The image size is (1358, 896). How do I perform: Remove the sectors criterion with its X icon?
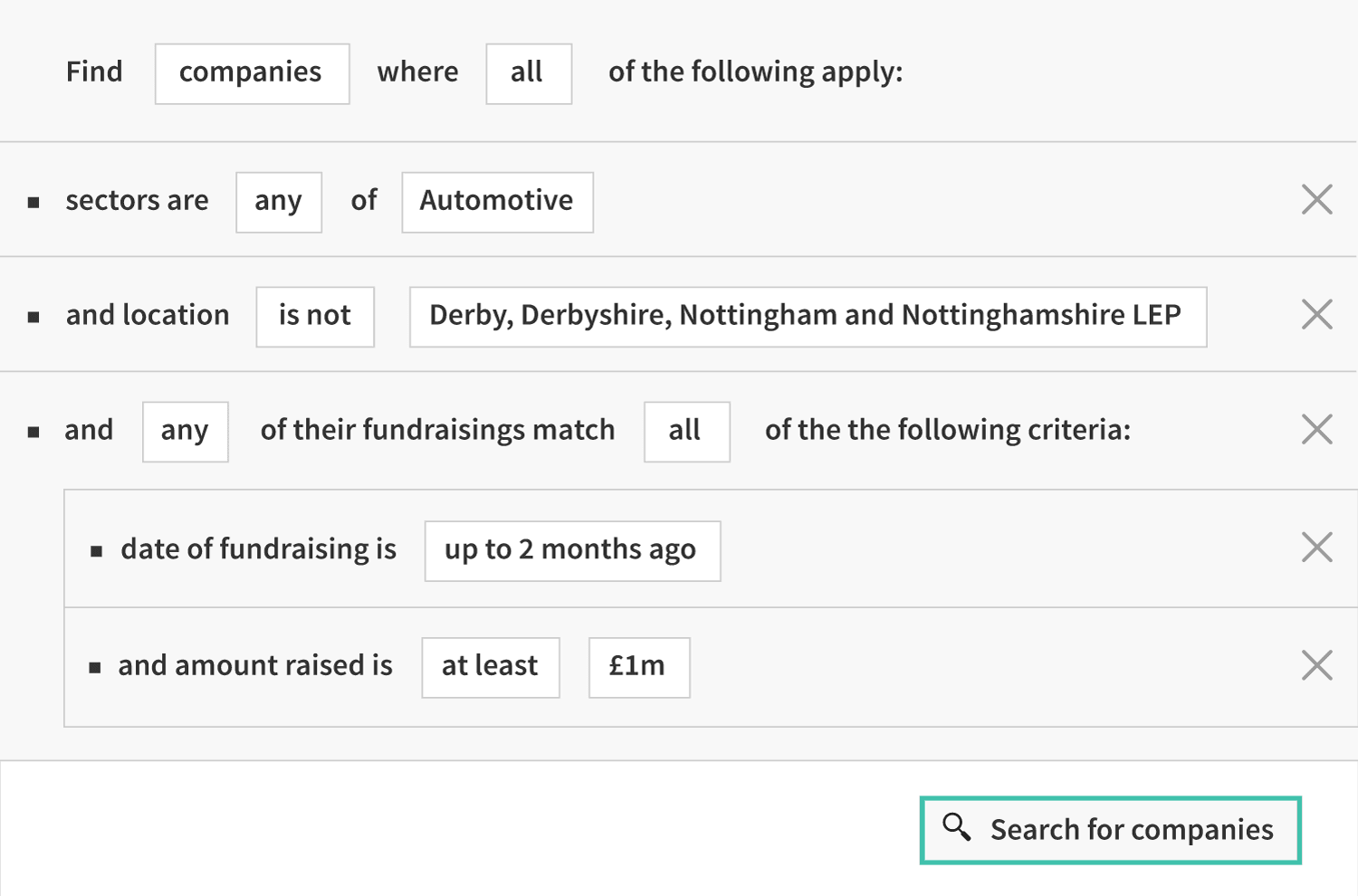1316,199
